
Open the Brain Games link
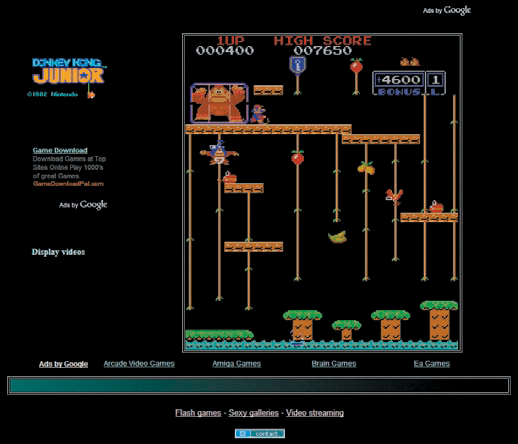pyautogui.click(x=334, y=364)
